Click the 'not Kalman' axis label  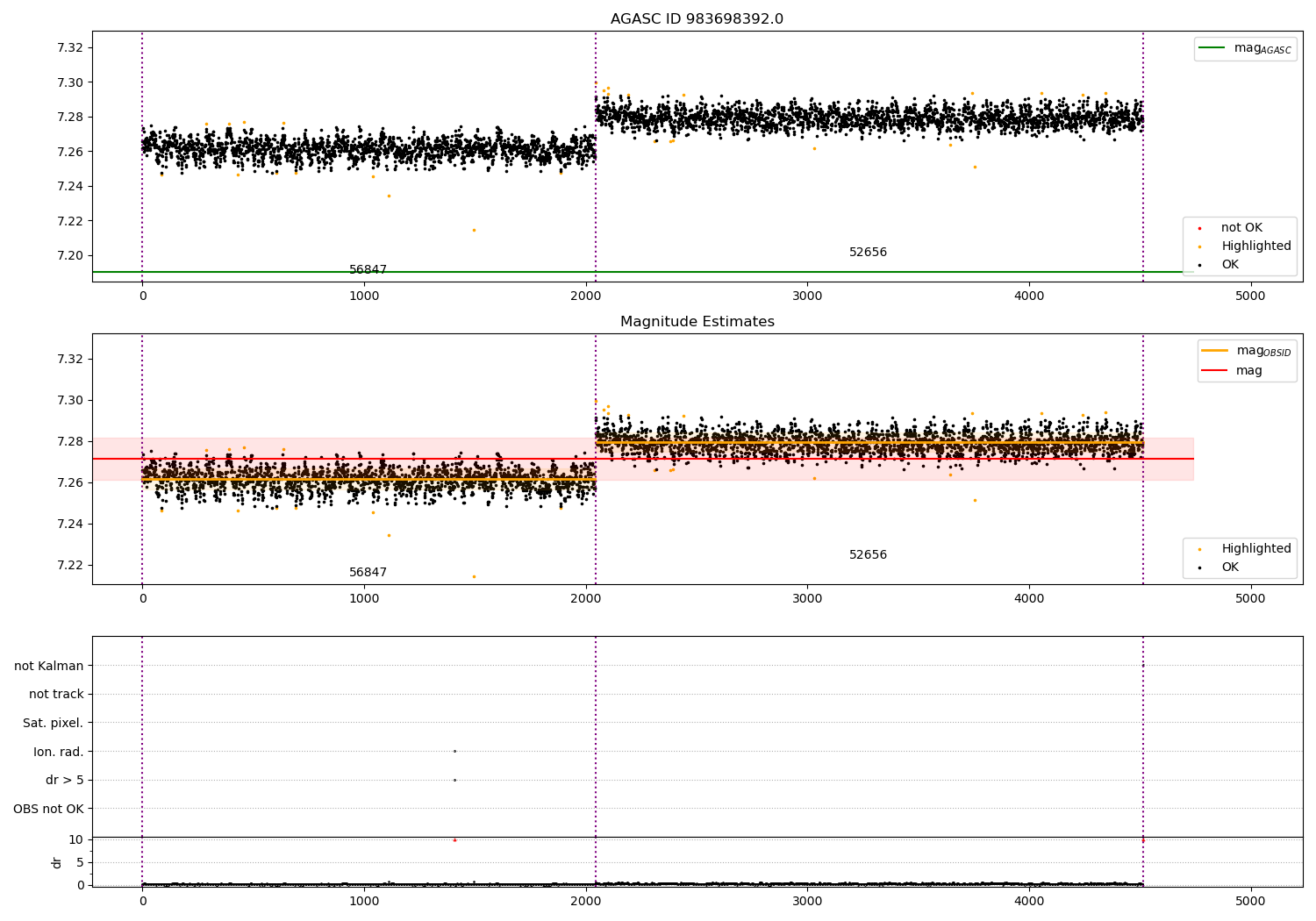(49, 667)
